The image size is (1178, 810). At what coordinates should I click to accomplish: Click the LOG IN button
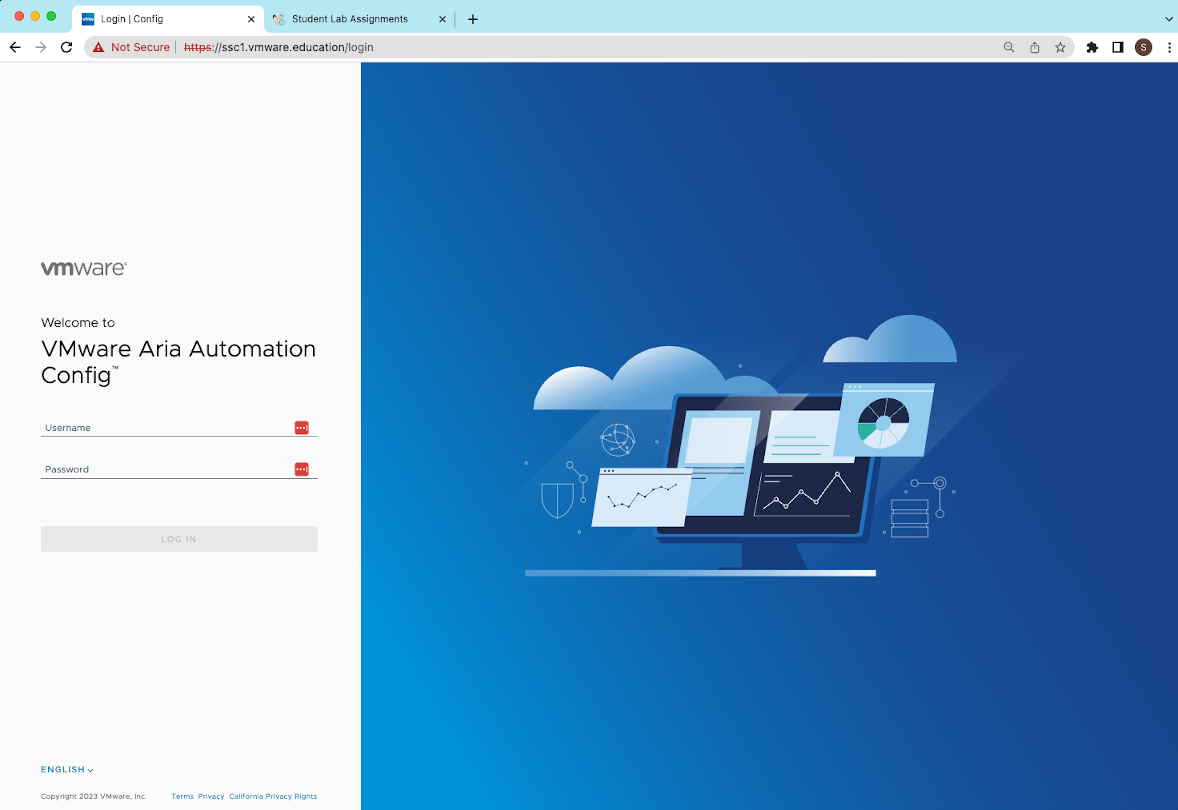(x=179, y=539)
